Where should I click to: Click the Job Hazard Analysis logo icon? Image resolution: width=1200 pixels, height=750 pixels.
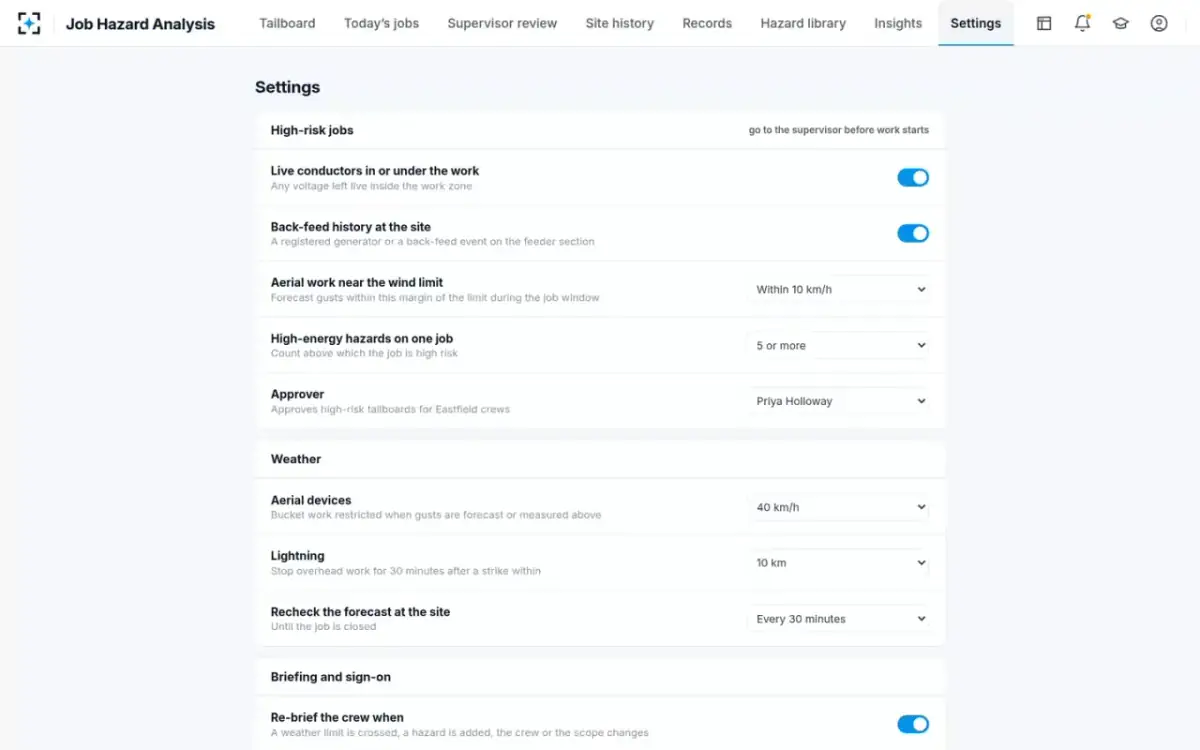coord(29,23)
